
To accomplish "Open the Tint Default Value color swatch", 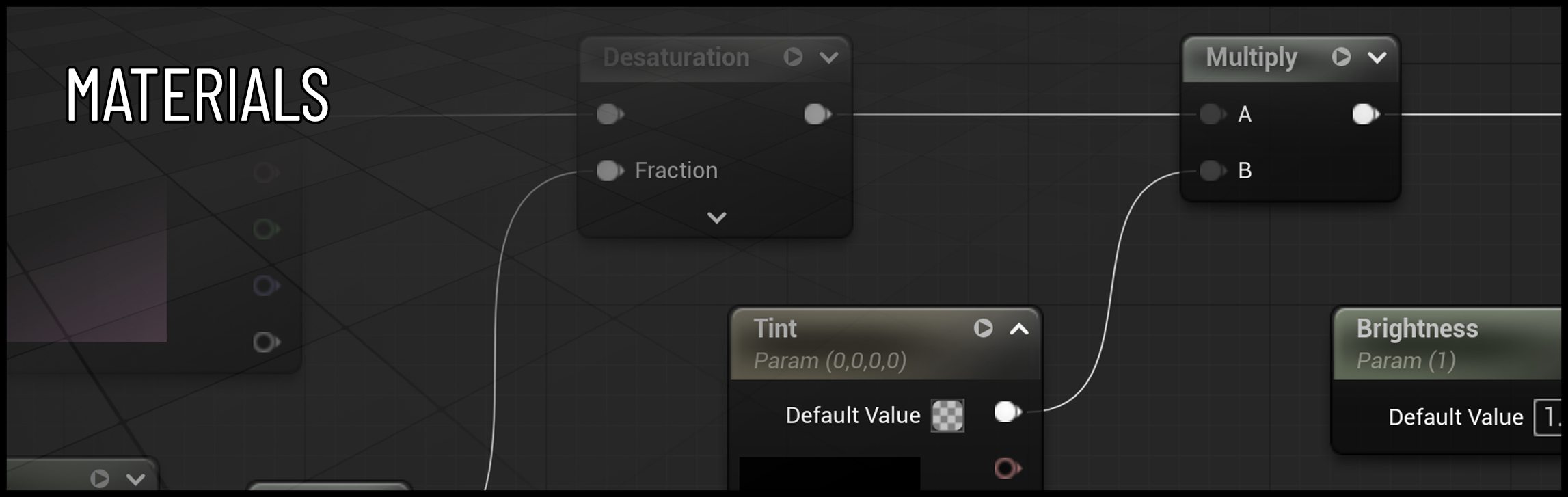I will [x=947, y=415].
